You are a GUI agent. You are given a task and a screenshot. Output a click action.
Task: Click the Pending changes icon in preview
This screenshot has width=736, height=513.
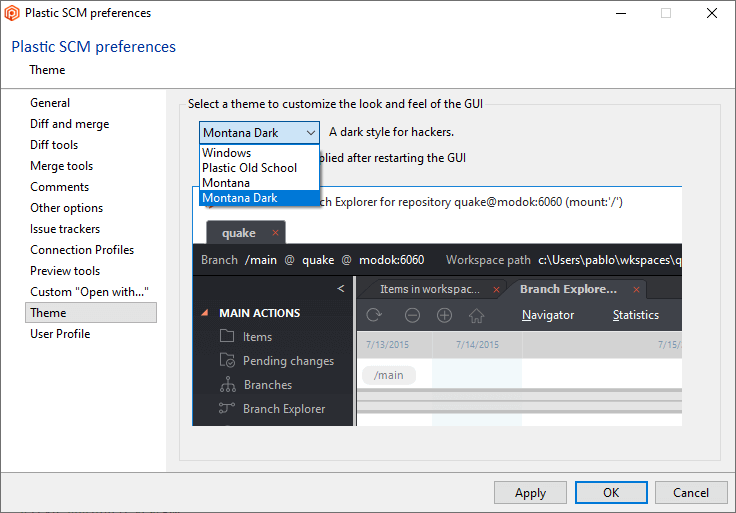[227, 360]
